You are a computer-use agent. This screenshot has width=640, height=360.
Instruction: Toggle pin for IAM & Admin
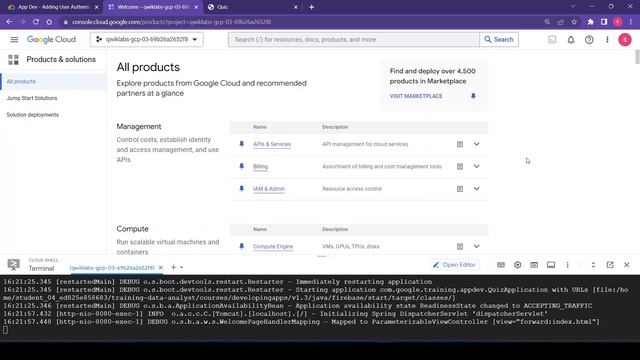point(242,189)
